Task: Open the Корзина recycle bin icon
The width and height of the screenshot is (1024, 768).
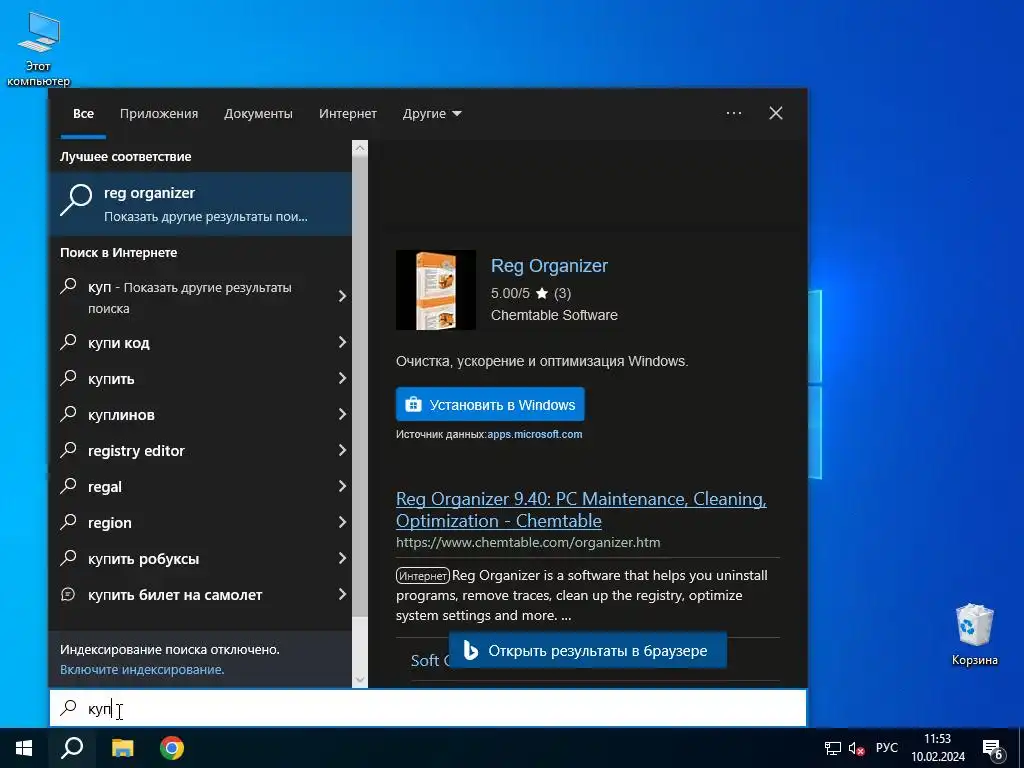Action: (974, 634)
